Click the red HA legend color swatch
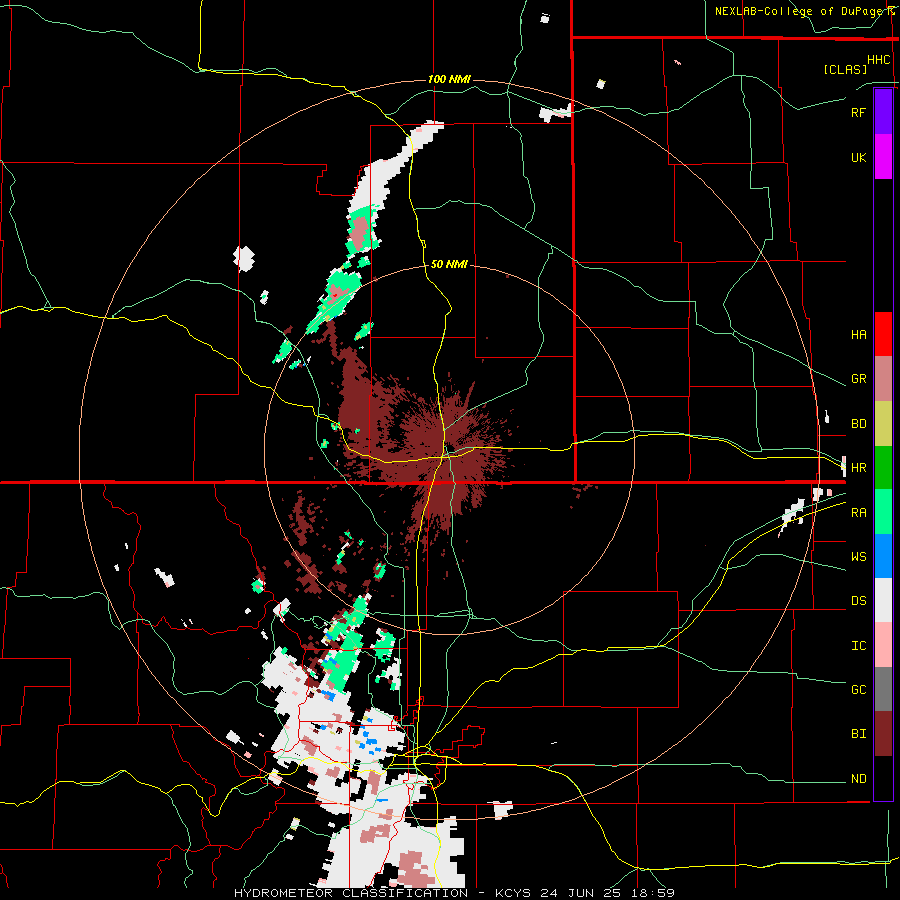Screen dimensions: 900x900 [883, 334]
